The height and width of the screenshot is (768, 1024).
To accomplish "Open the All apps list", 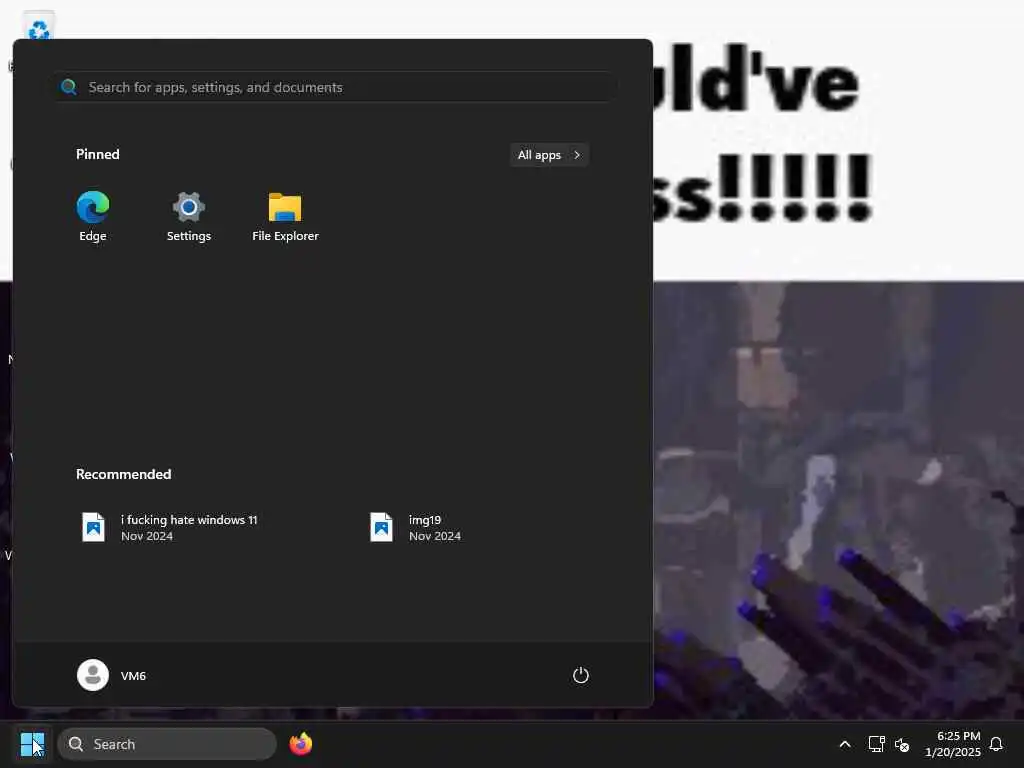I will point(549,155).
